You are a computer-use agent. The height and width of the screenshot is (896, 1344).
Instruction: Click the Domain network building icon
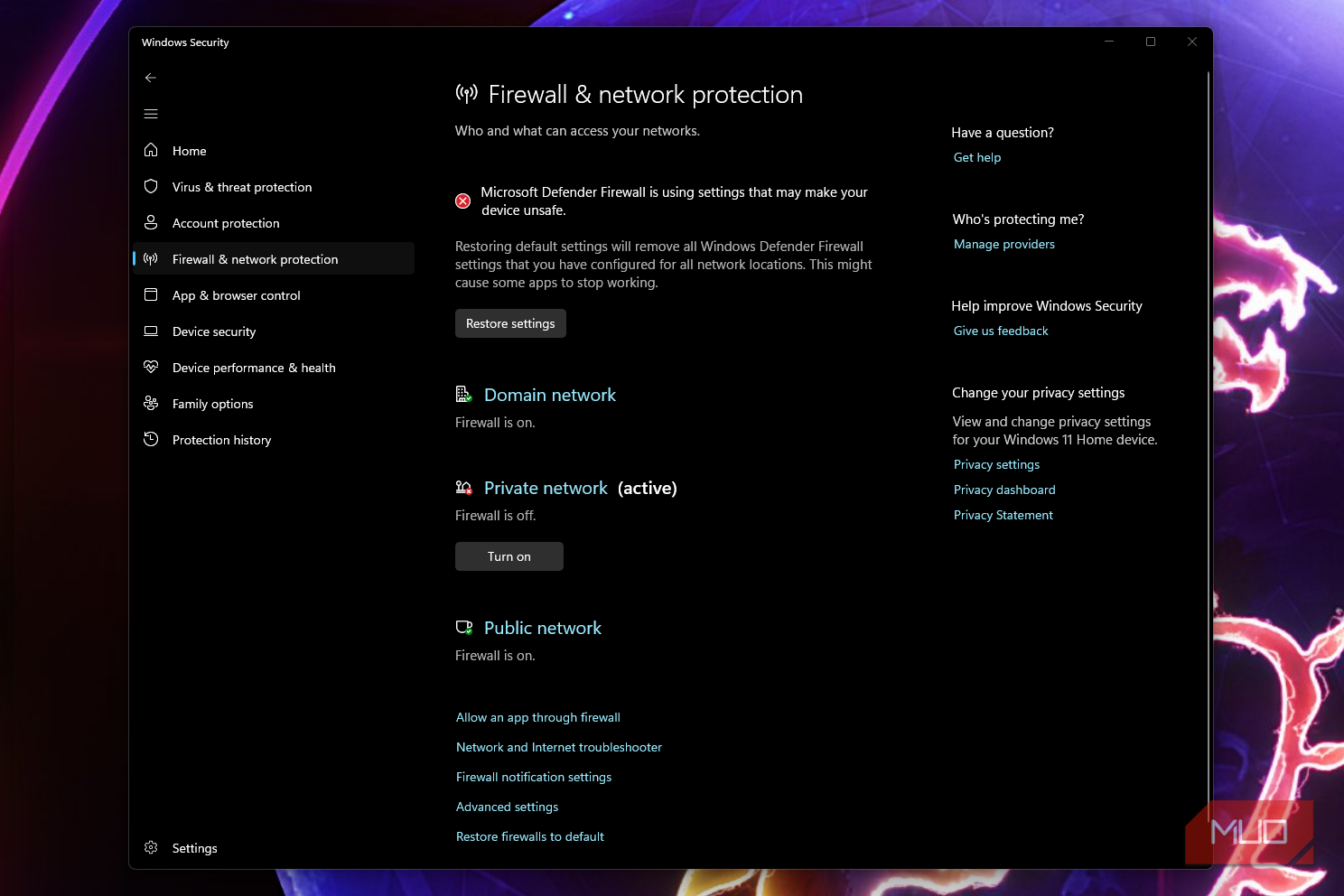tap(464, 394)
